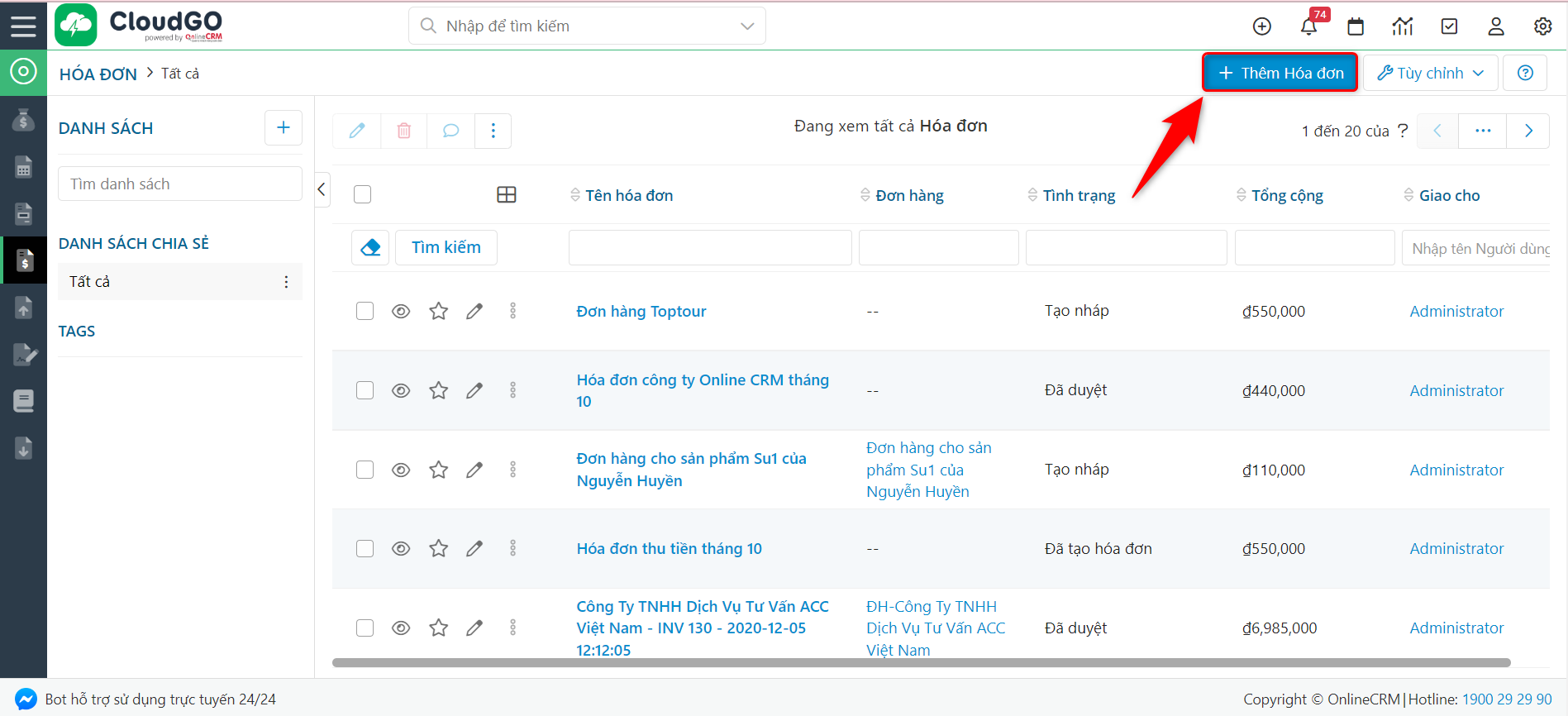This screenshot has height=716, width=1568.
Task: Check the Hóa đơn thu tiền tháng 10 row
Action: (x=365, y=548)
